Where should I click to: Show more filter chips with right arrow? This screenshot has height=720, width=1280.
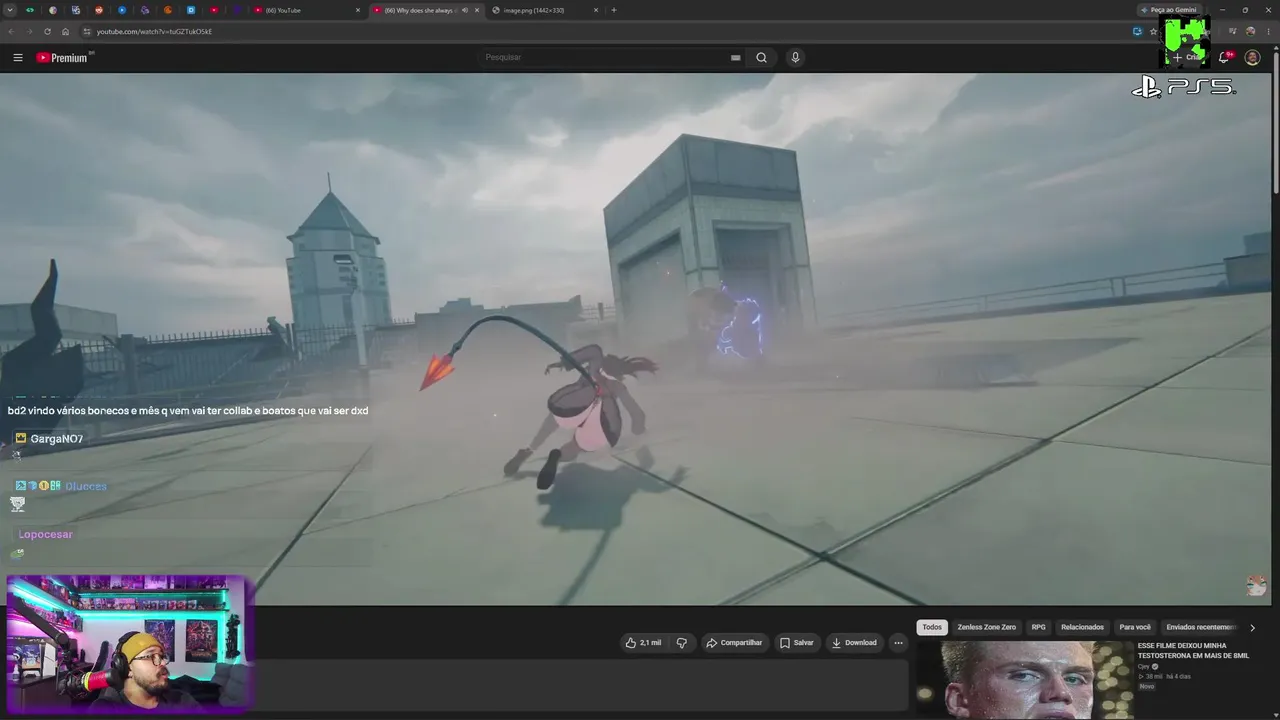click(1252, 627)
